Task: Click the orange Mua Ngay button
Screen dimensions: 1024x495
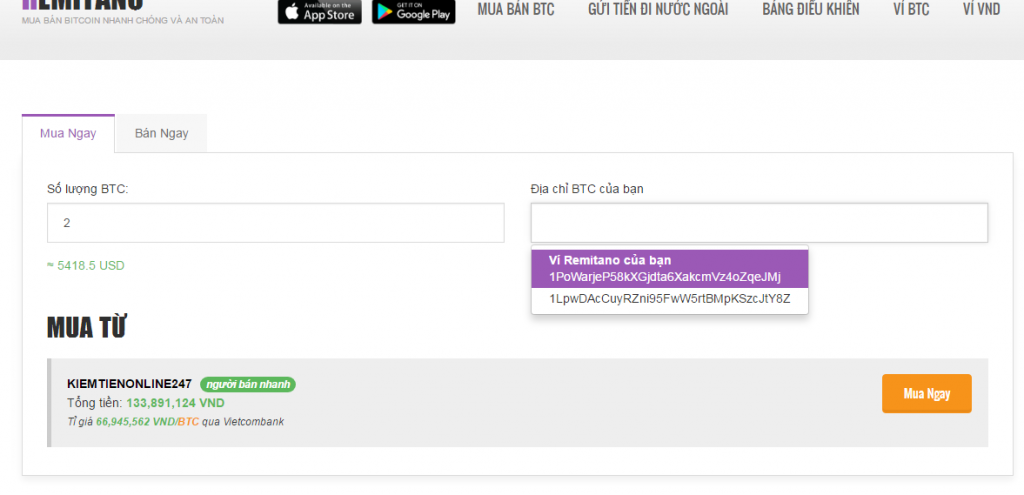Action: point(927,393)
